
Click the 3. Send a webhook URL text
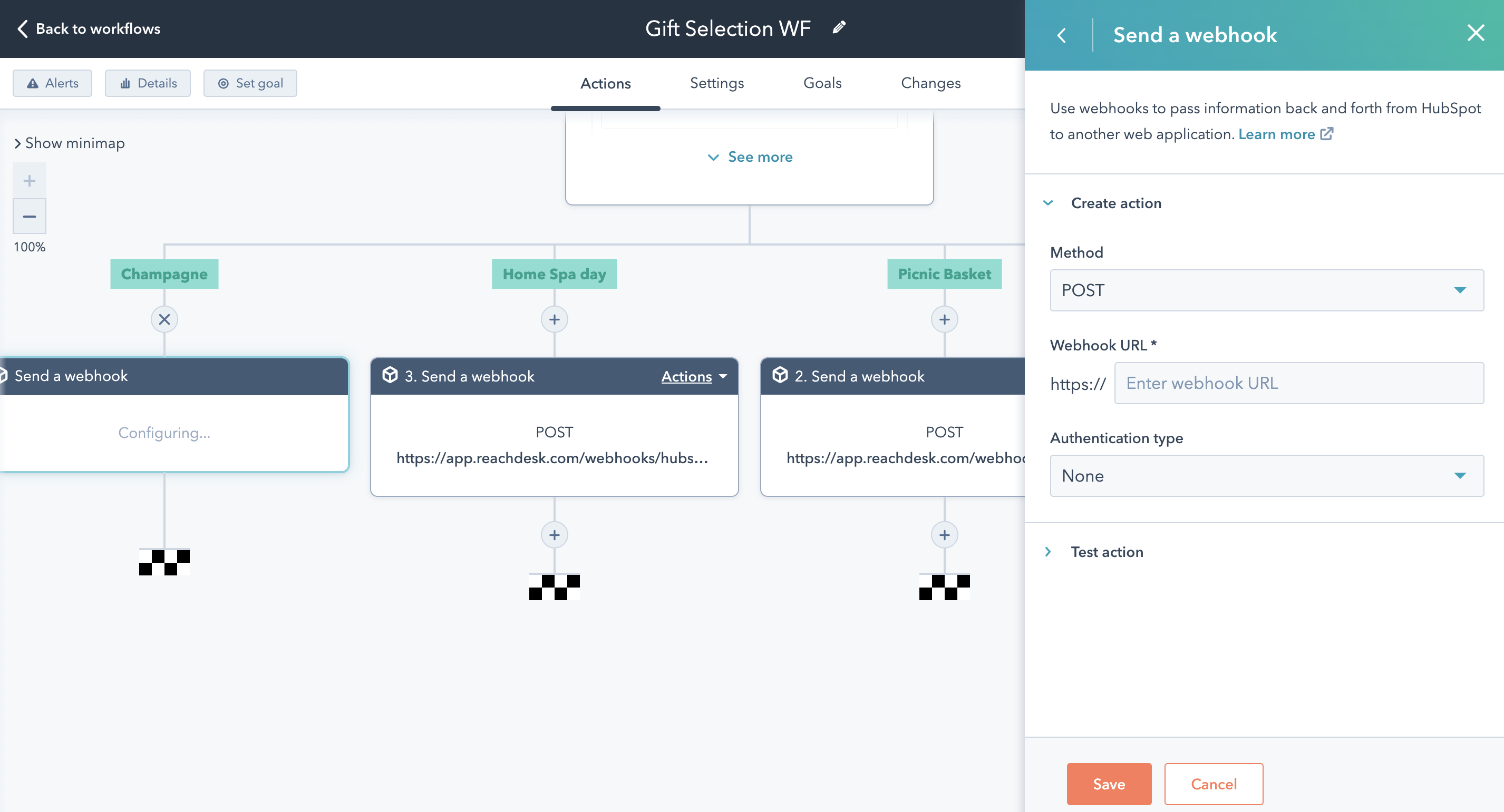(x=552, y=458)
